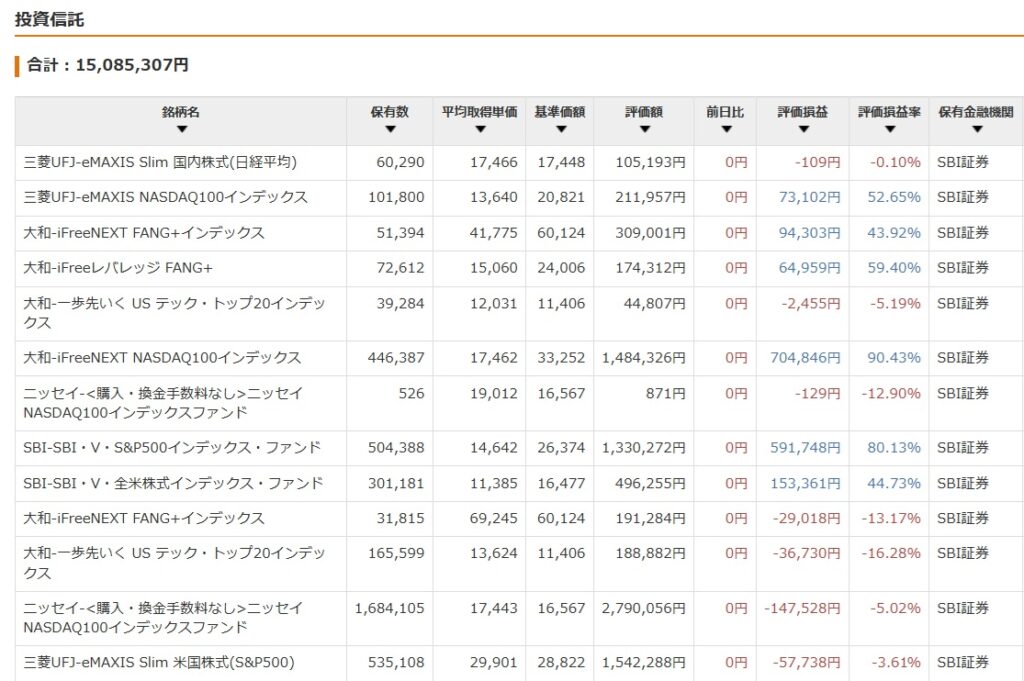Click holdings value 101,800

click(x=396, y=197)
